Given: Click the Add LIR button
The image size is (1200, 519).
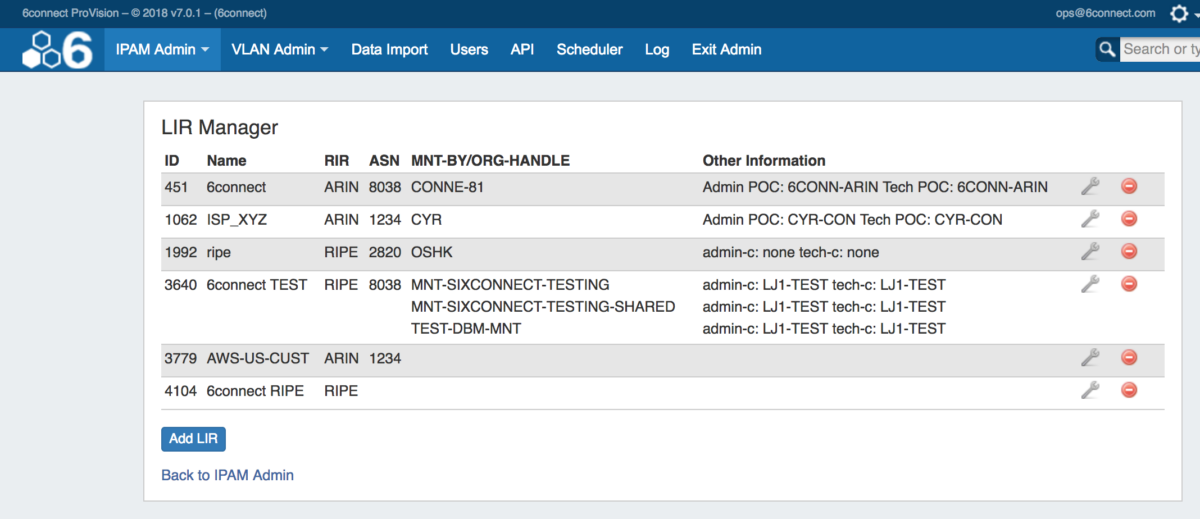Looking at the screenshot, I should pyautogui.click(x=193, y=439).
